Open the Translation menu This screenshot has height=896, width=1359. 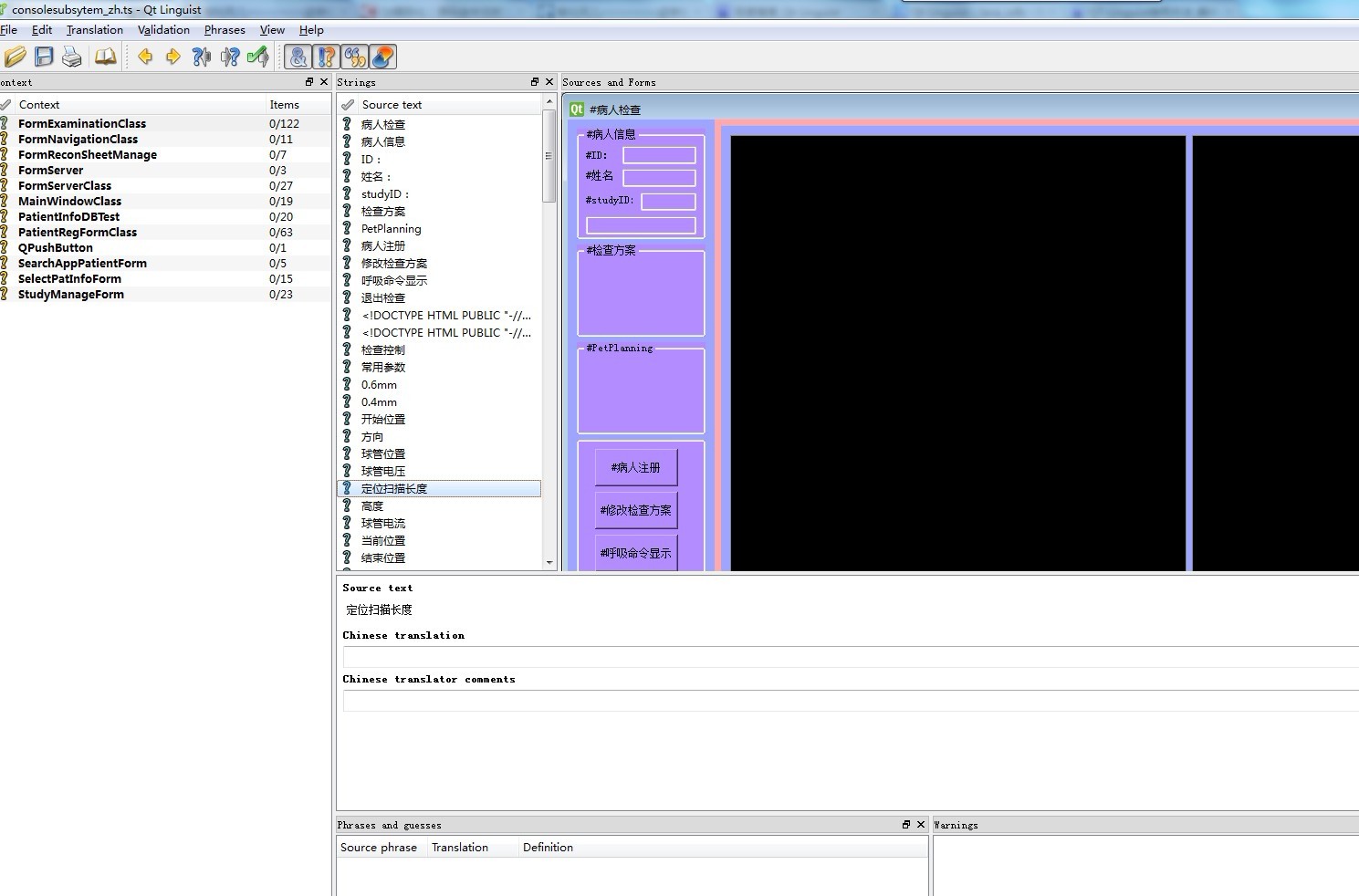click(x=94, y=30)
